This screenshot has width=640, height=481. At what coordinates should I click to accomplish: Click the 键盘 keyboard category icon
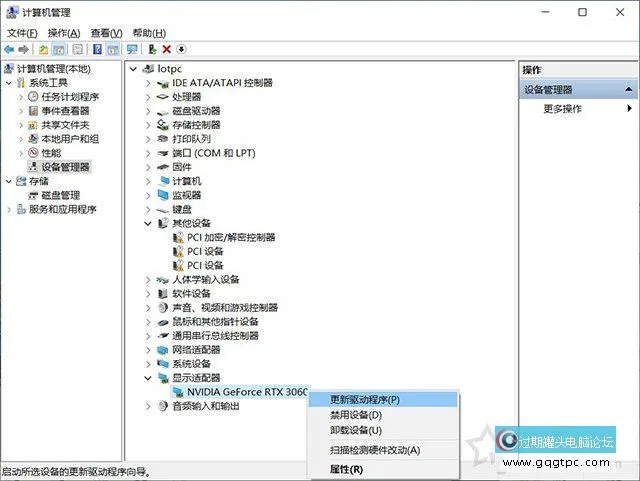(x=163, y=209)
